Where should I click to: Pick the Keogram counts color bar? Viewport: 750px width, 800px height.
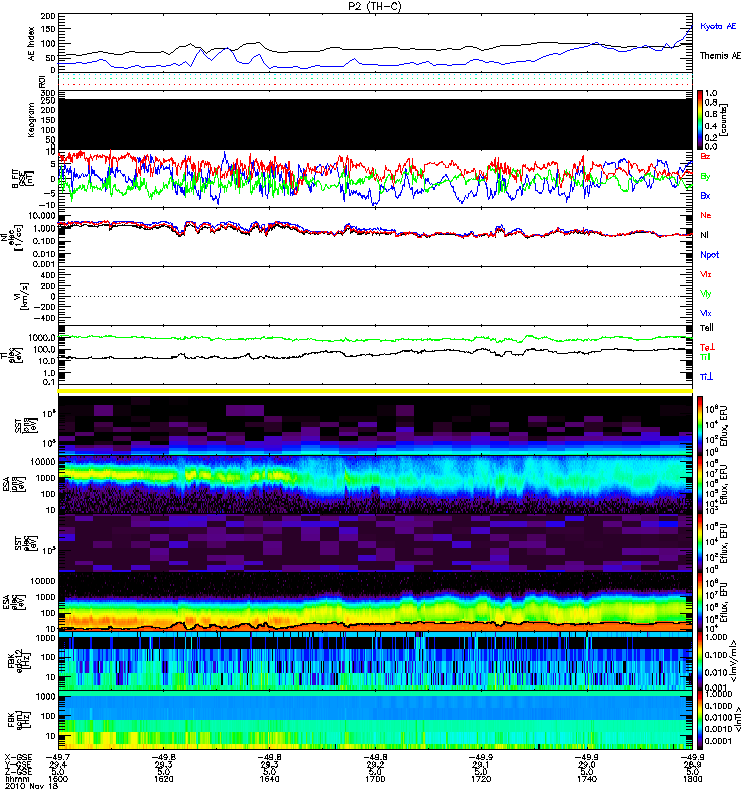click(700, 120)
